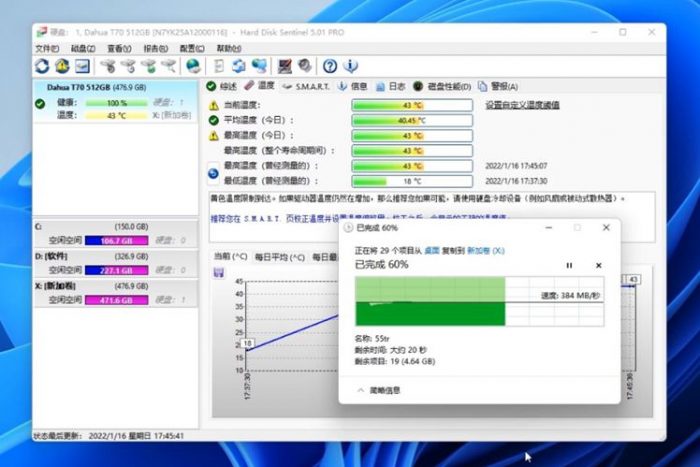Click the refresh icon in the toolbar
The height and width of the screenshot is (467, 700).
42,66
